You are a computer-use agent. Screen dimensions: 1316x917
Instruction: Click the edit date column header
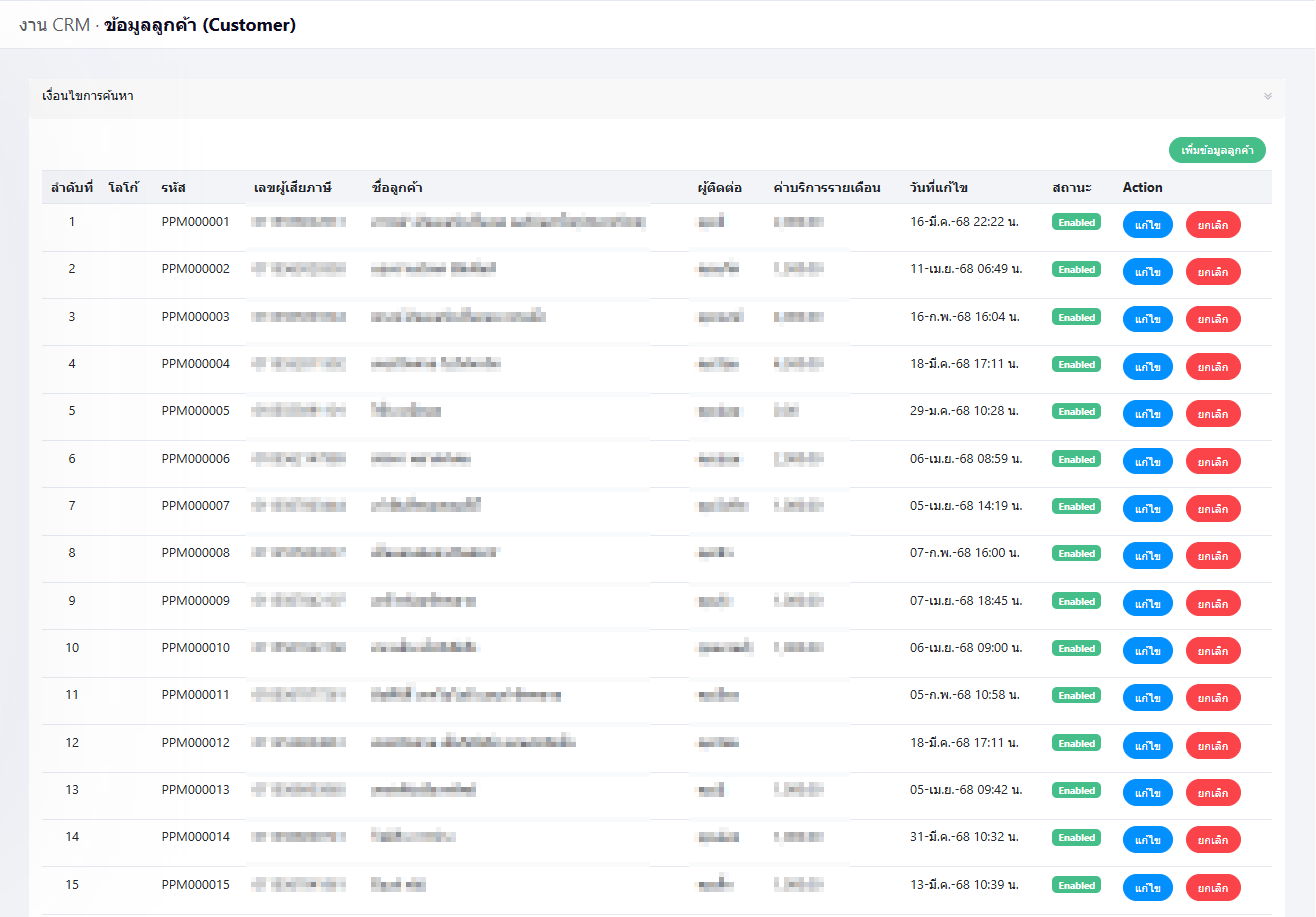(x=939, y=188)
